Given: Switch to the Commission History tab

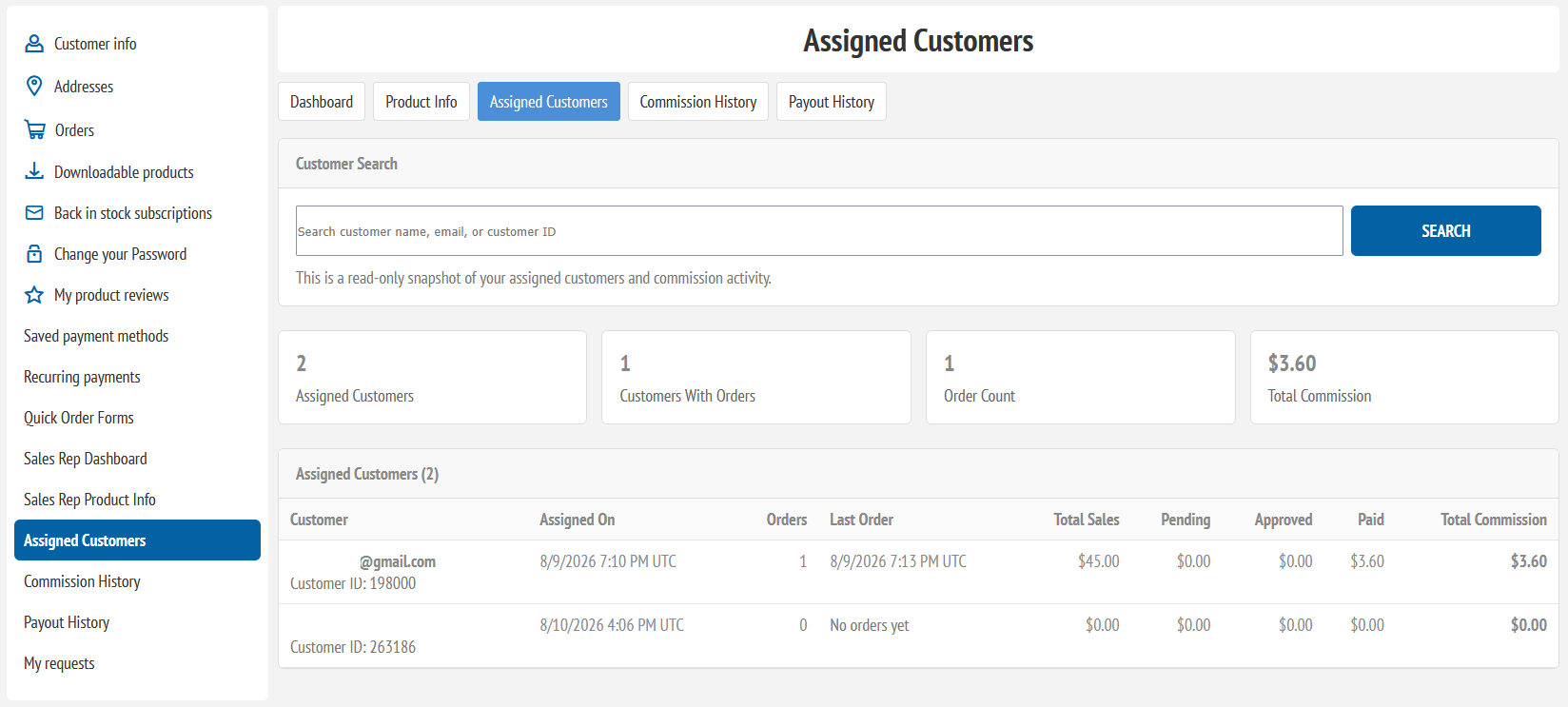Looking at the screenshot, I should (x=698, y=102).
